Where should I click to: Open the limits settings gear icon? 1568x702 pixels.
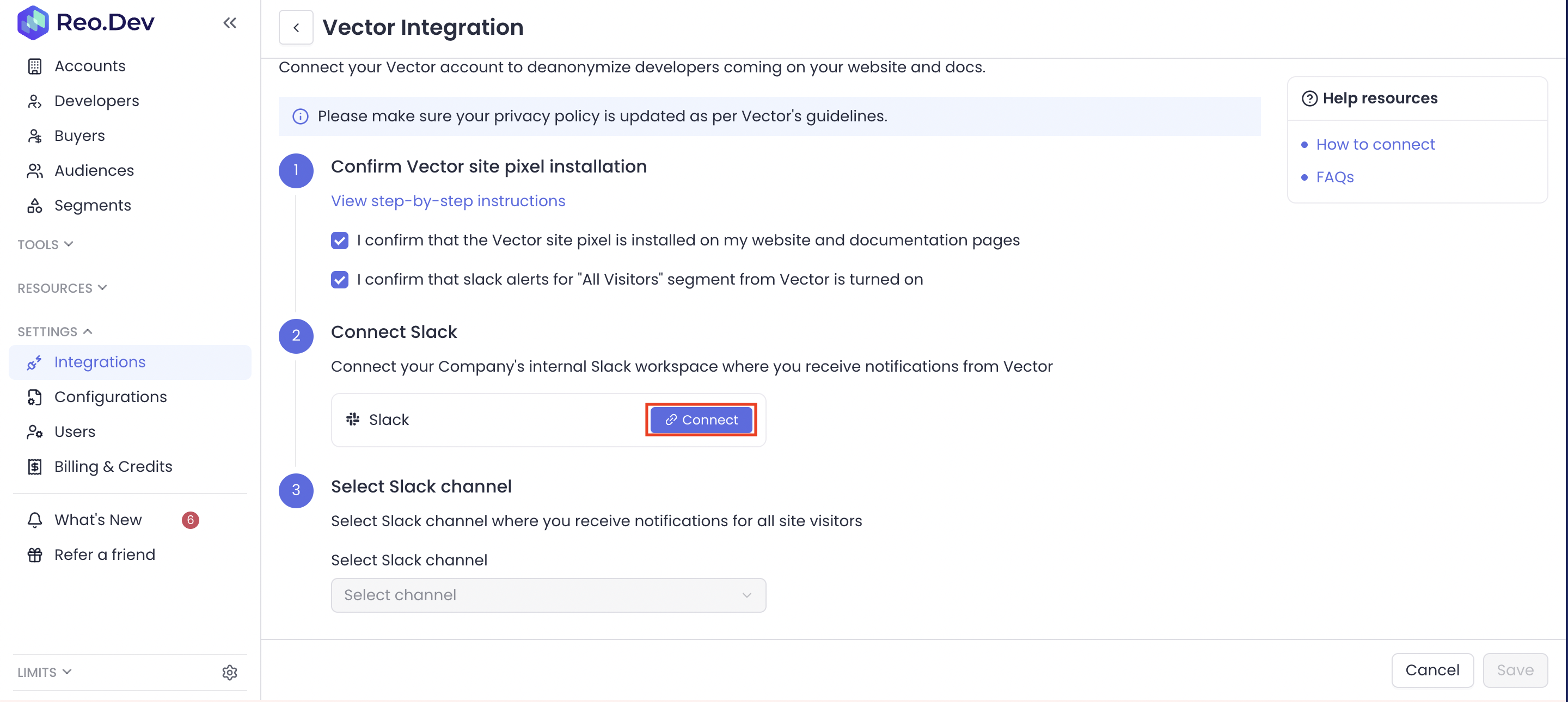click(x=229, y=672)
